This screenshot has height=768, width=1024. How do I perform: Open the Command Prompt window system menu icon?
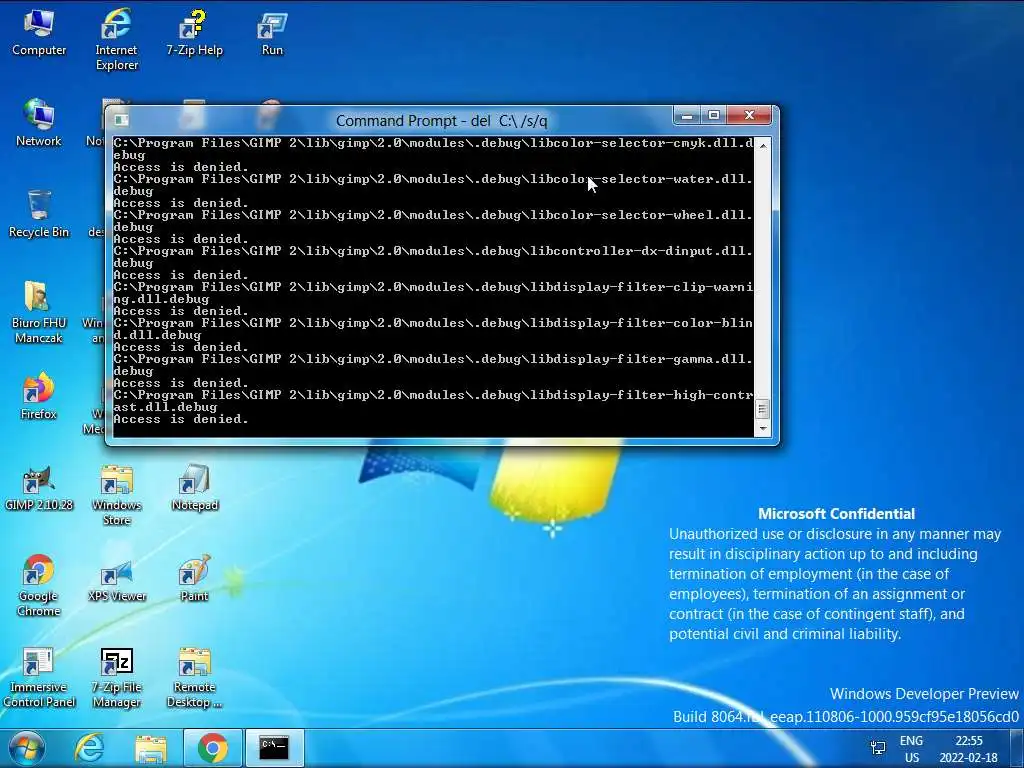(121, 120)
